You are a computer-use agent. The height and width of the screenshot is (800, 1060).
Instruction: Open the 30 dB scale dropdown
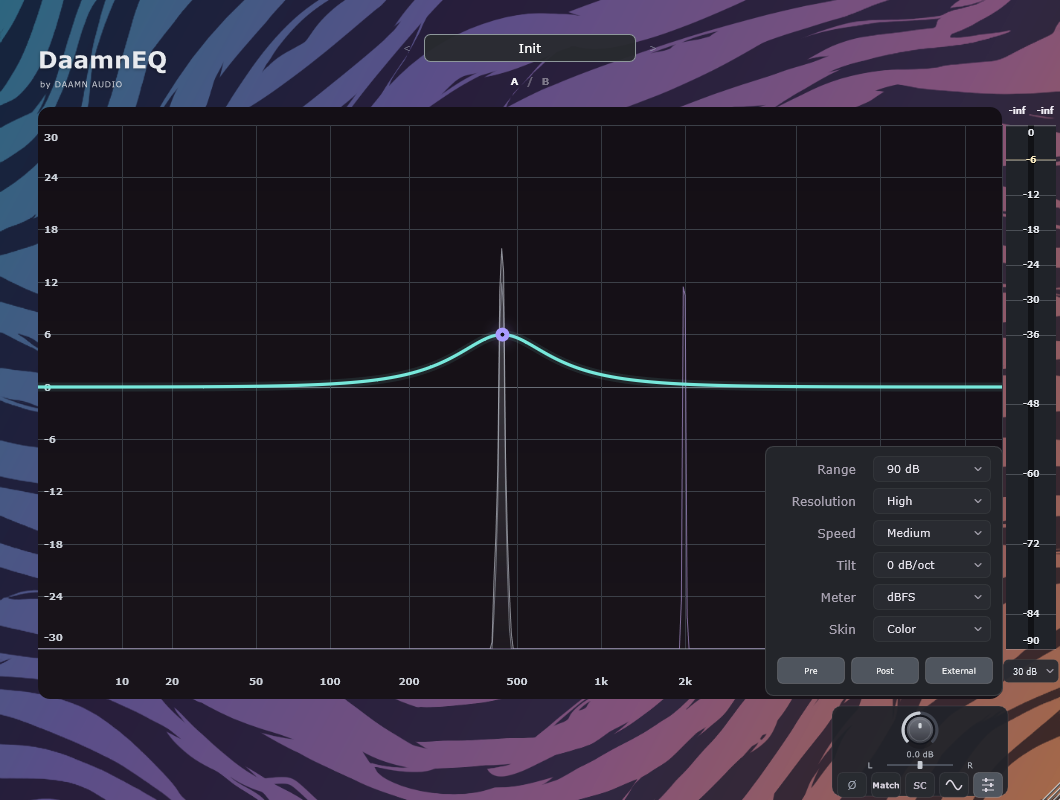tap(1032, 671)
